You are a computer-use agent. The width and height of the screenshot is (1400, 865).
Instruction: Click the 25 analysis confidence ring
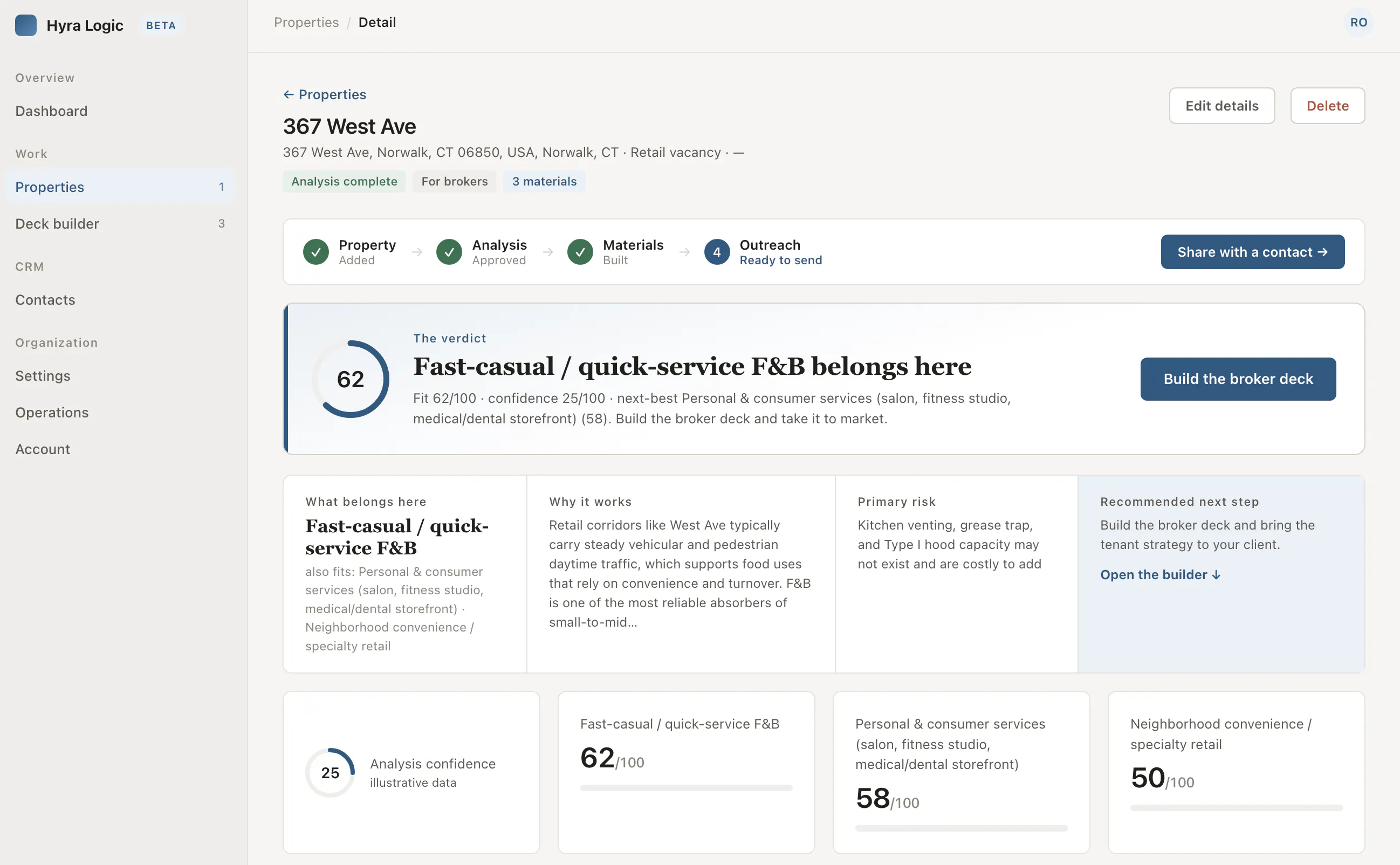(x=330, y=772)
